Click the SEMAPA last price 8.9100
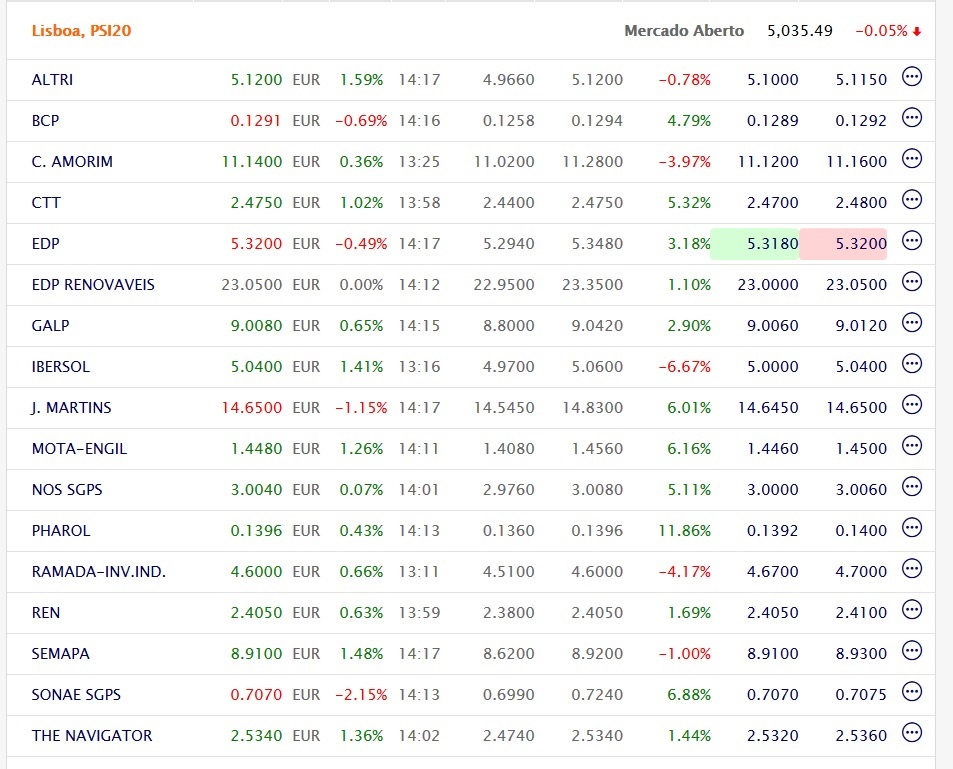This screenshot has width=953, height=769. click(256, 654)
